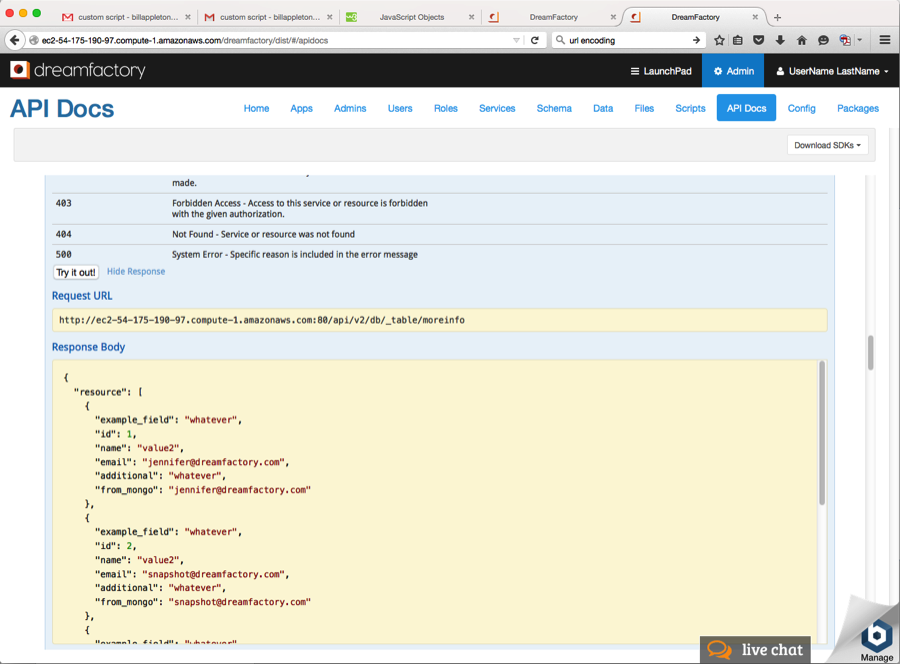
Task: Click the "snapshot@dreamfactory.com" email value
Action: (x=214, y=574)
